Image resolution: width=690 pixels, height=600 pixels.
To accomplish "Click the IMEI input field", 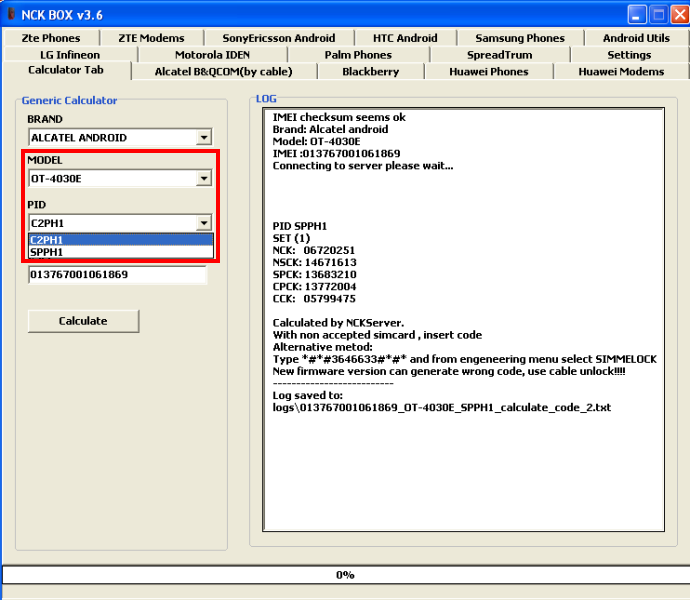I will (x=117, y=274).
